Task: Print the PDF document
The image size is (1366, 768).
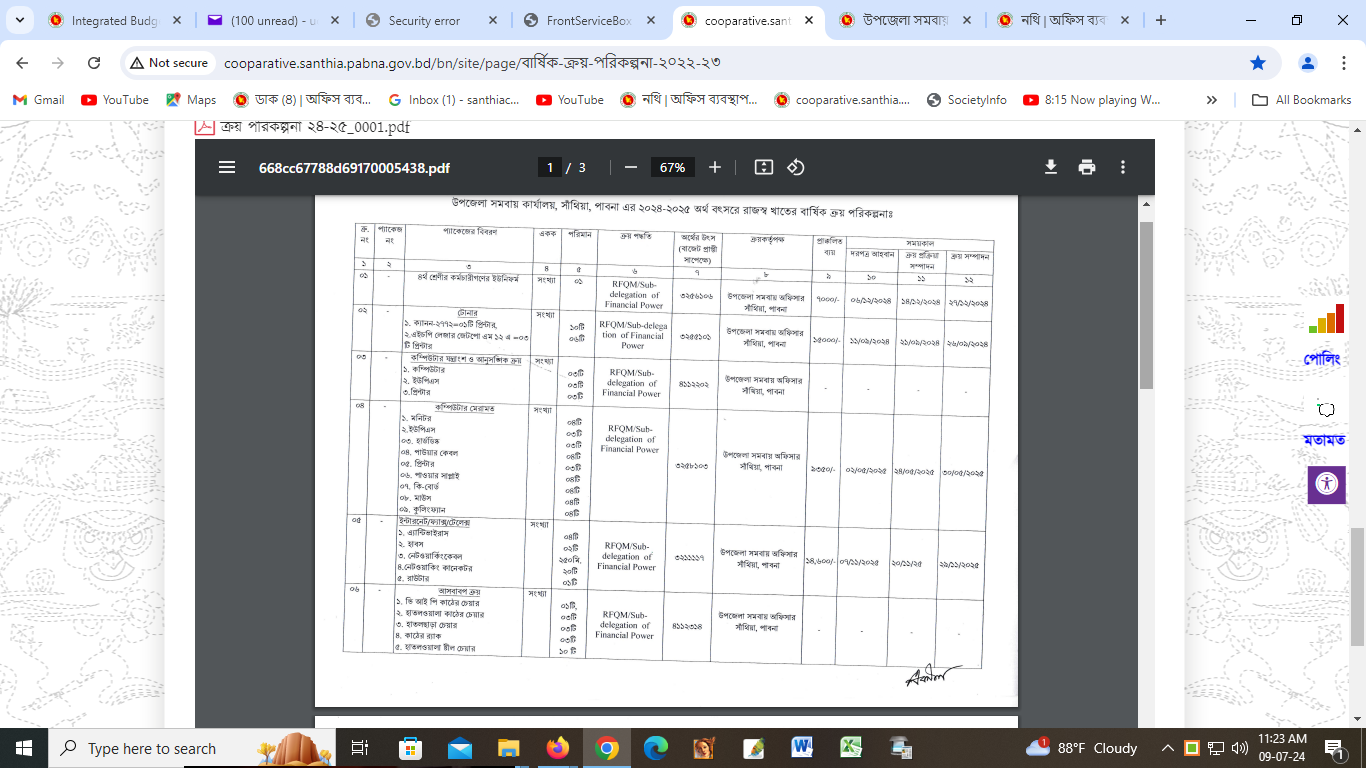Action: pyautogui.click(x=1087, y=168)
